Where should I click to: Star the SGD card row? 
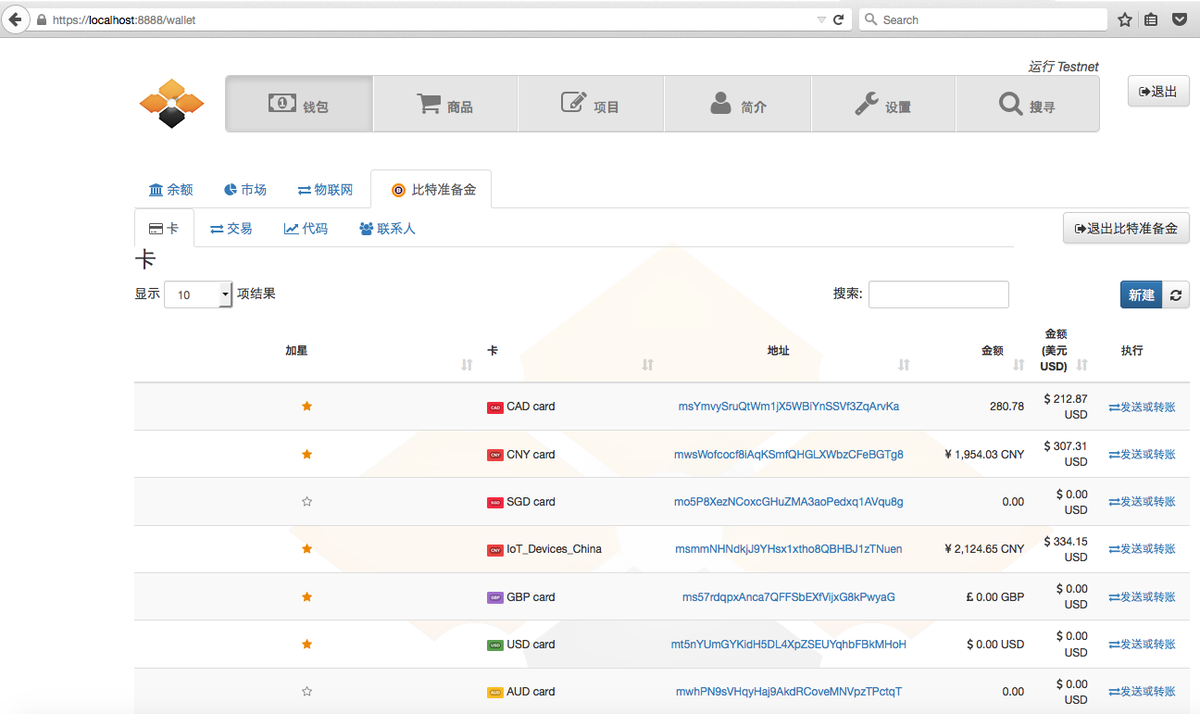coord(307,501)
